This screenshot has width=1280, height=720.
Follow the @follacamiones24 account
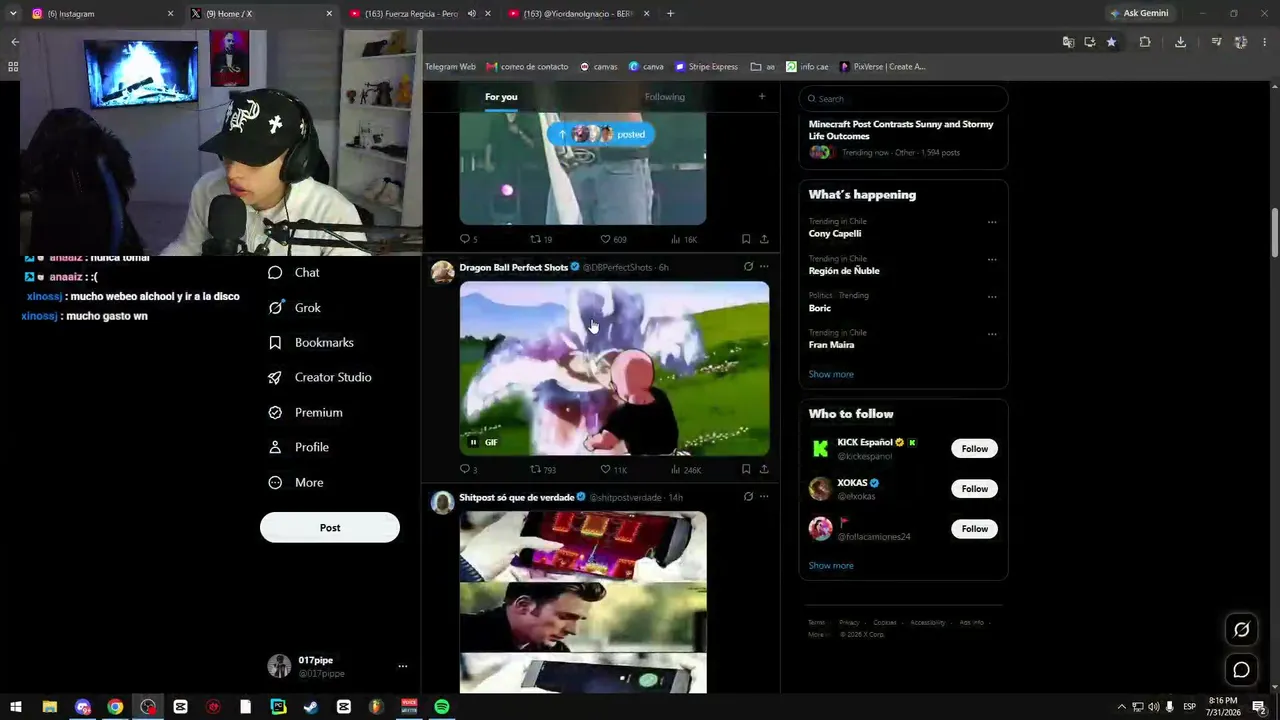click(974, 529)
